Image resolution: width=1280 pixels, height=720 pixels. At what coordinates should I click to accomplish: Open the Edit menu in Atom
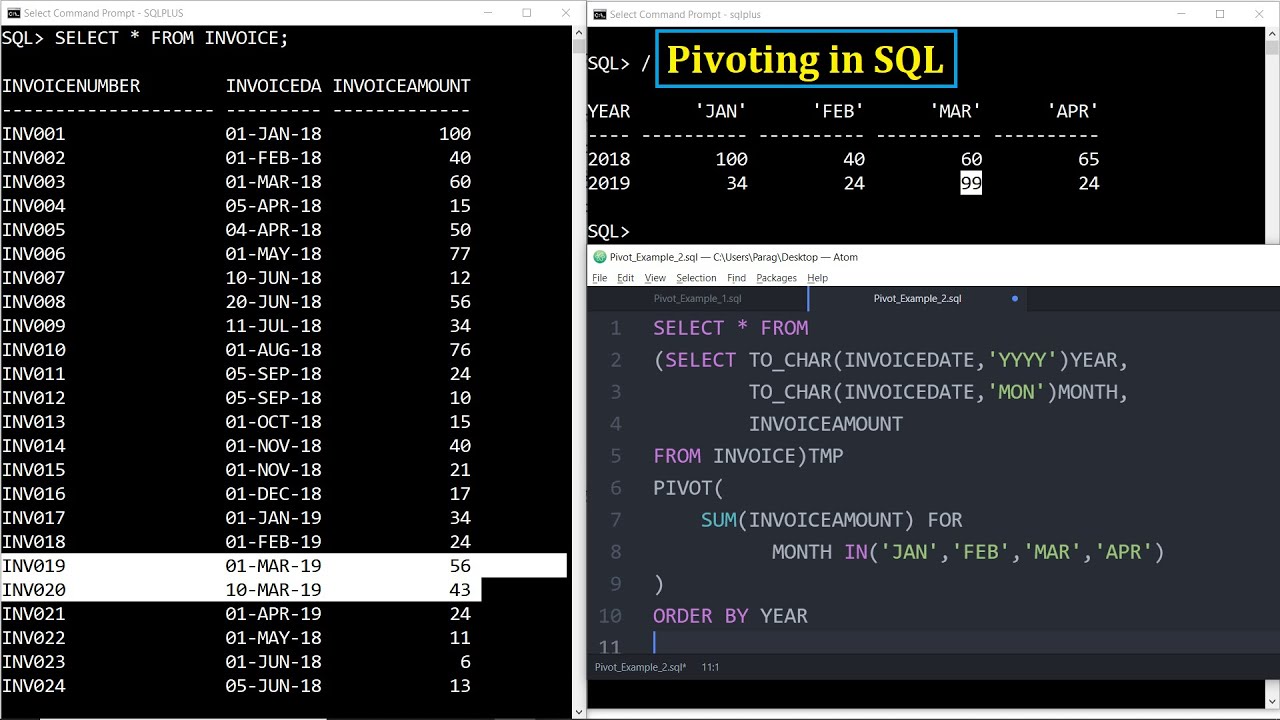[625, 278]
